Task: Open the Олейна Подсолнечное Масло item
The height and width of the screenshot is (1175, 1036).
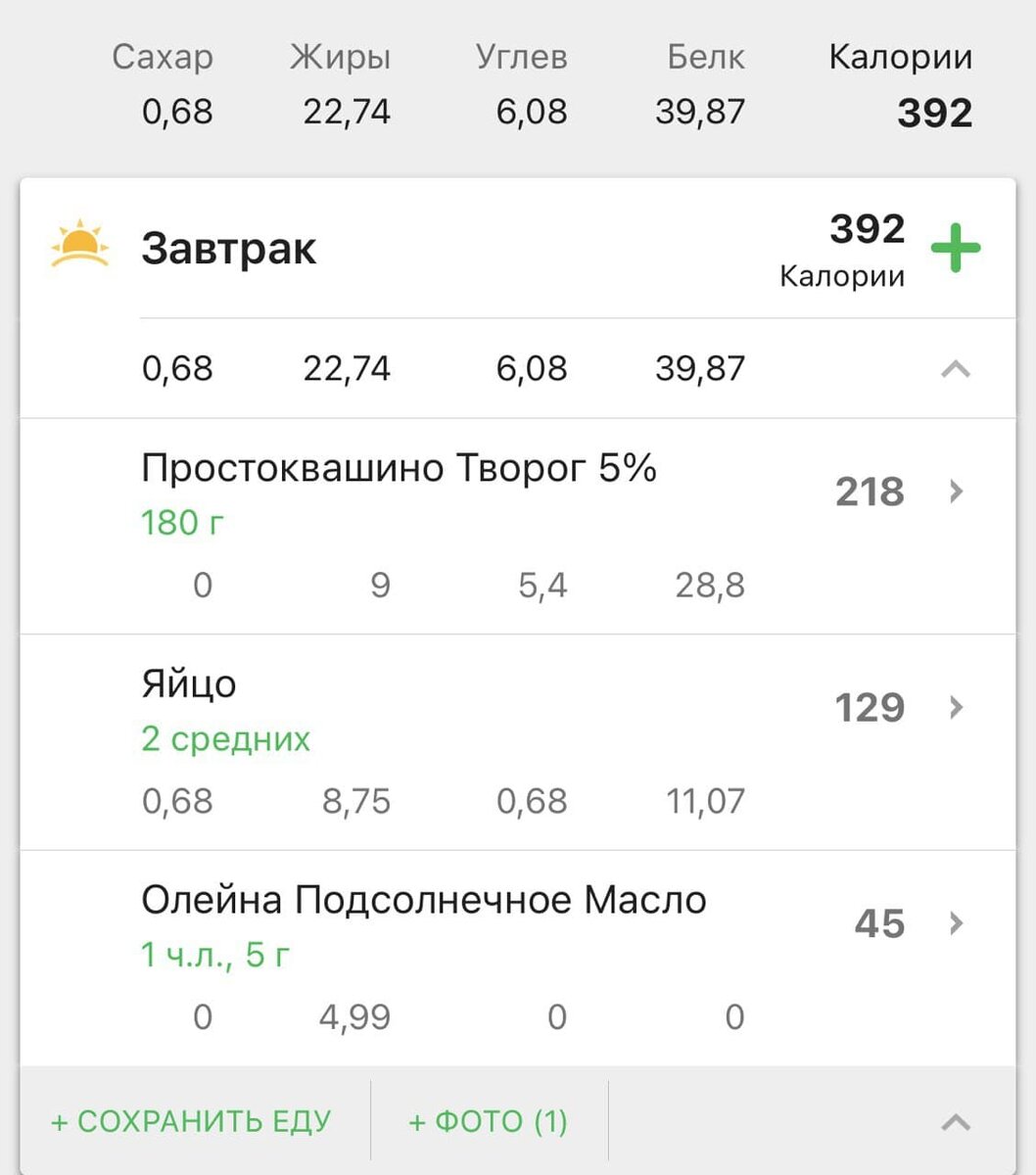Action: click(x=517, y=959)
